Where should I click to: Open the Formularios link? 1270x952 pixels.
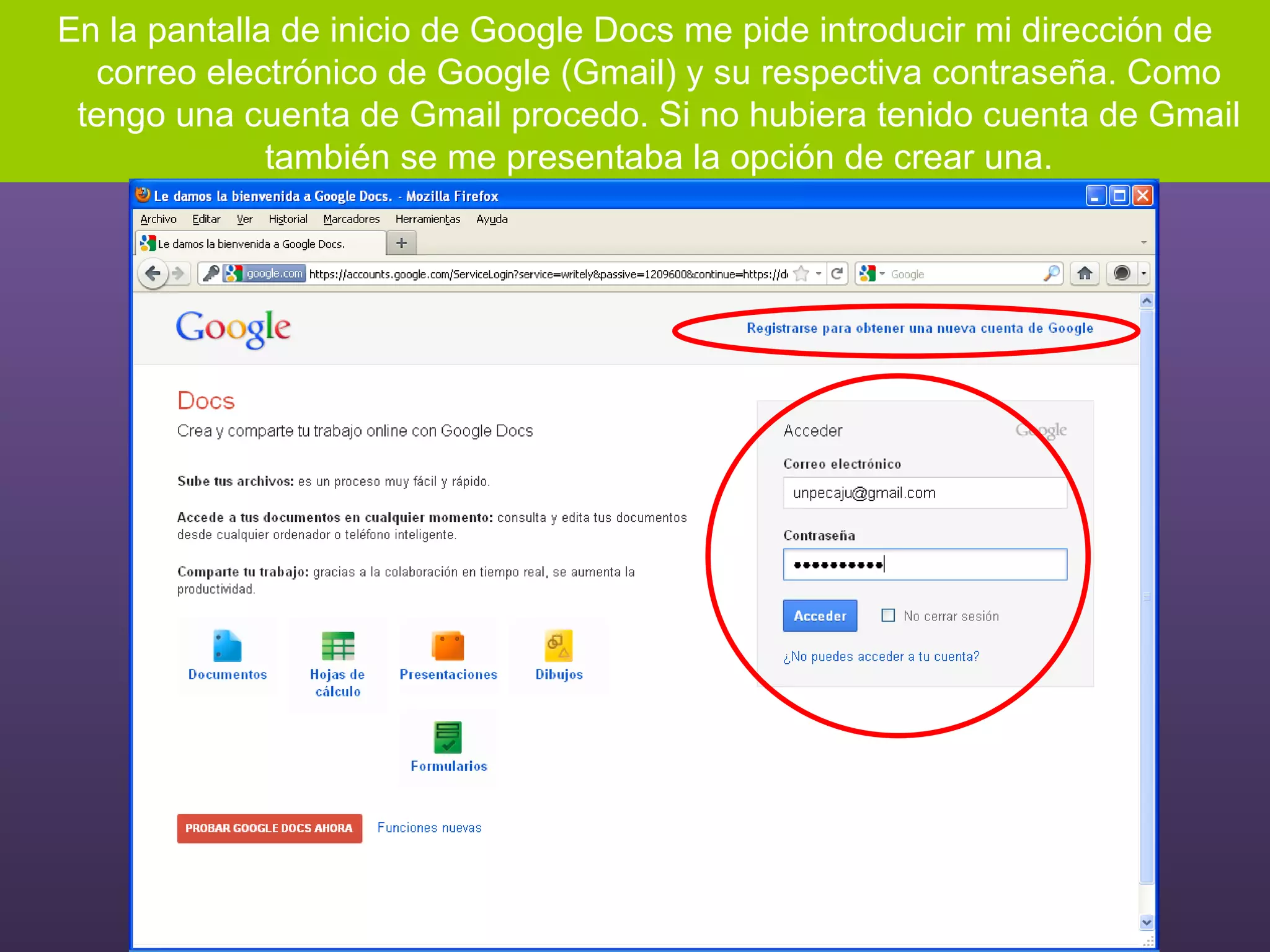(449, 766)
